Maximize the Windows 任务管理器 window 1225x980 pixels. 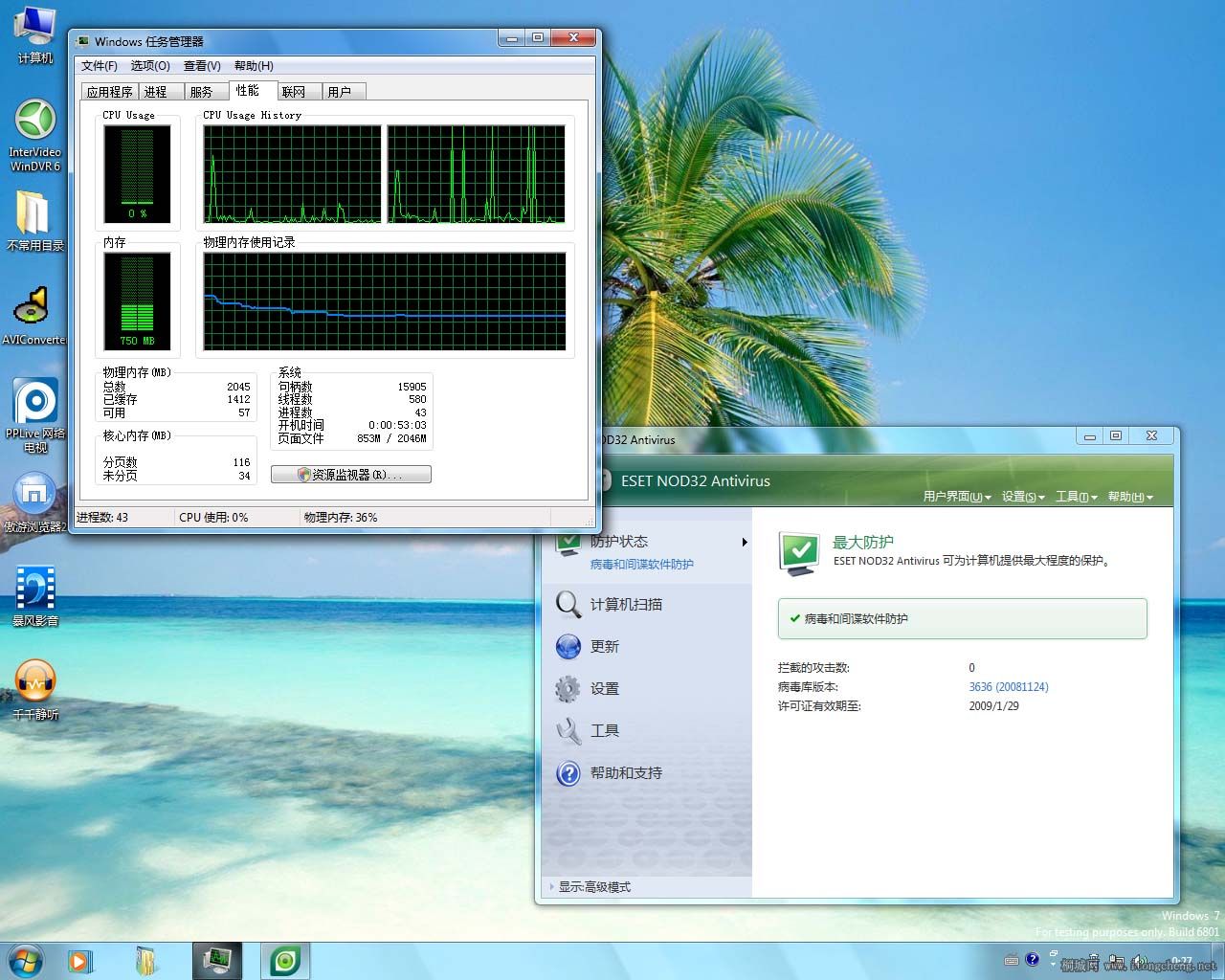pos(537,38)
